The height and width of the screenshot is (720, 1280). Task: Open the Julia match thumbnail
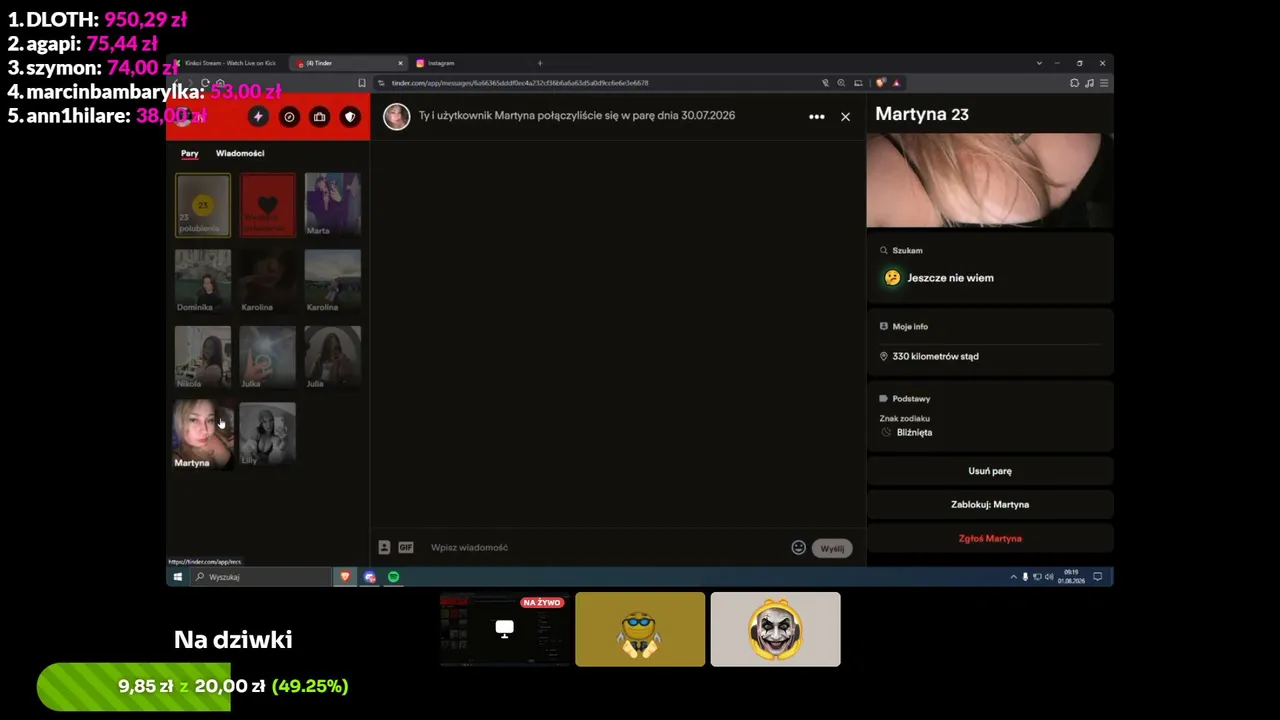(x=333, y=357)
